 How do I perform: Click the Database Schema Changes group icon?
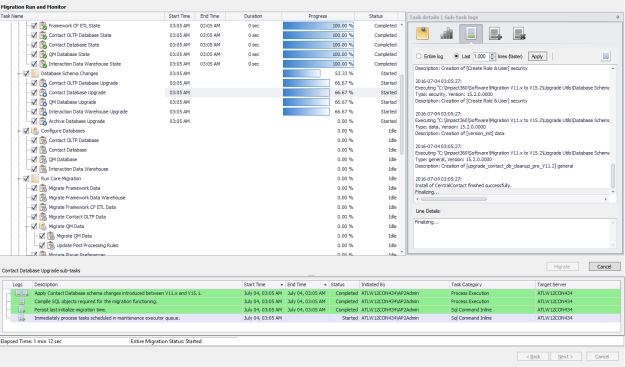35,74
